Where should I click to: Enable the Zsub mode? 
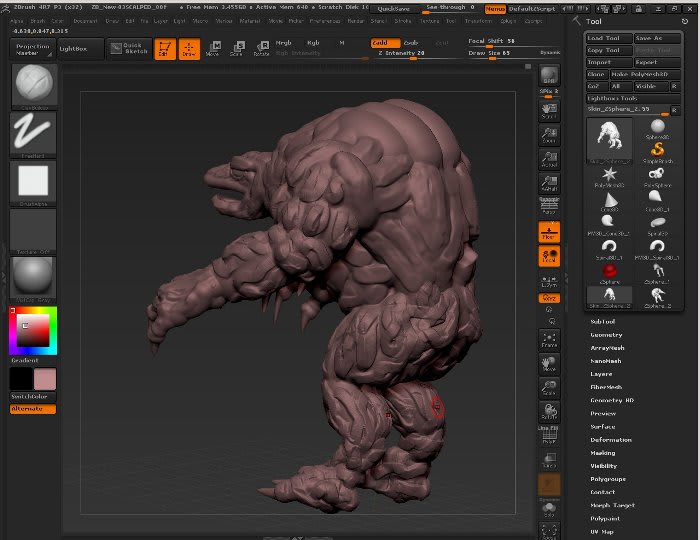coord(411,43)
